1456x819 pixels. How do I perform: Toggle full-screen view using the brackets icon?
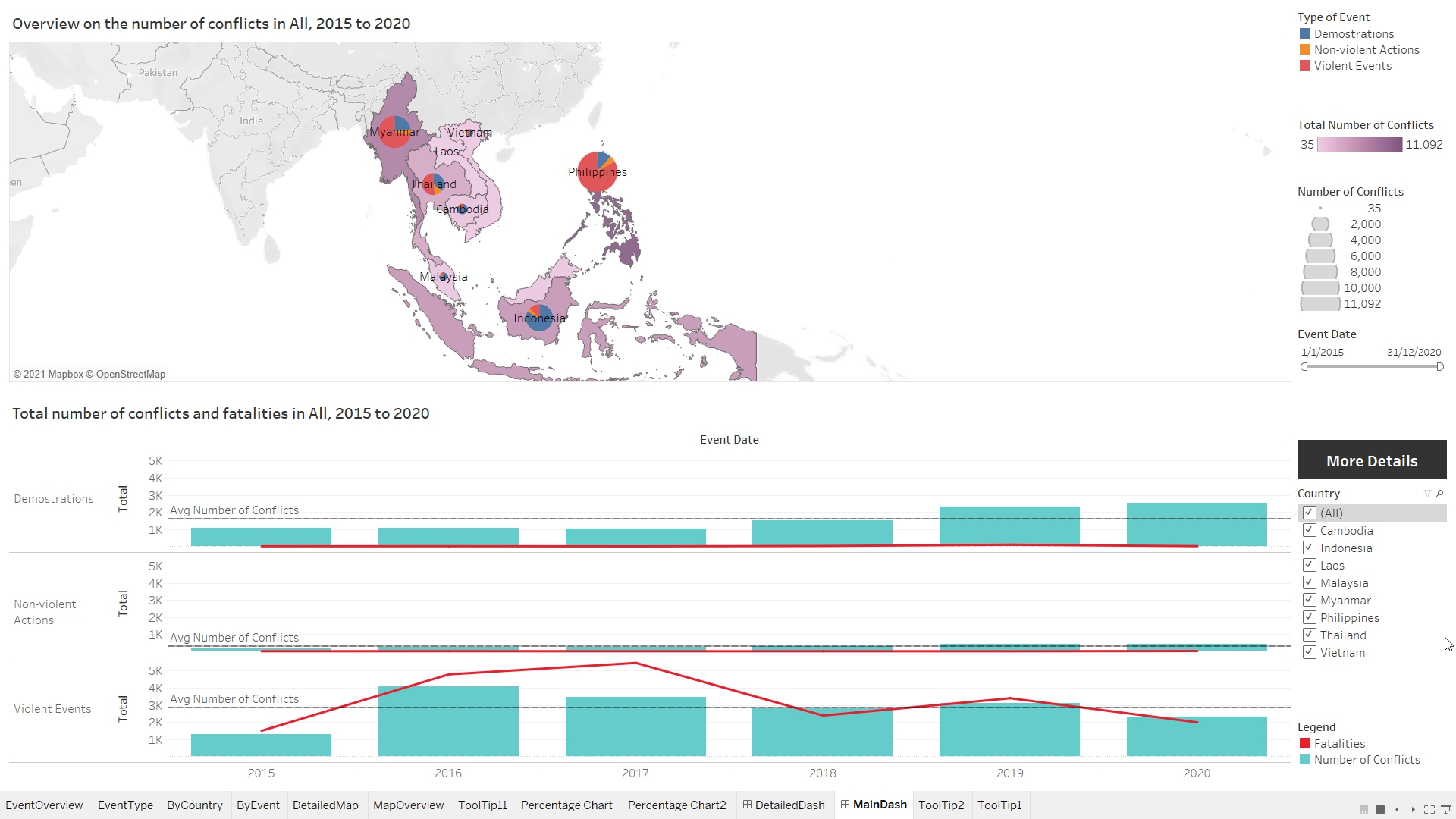pos(1429,810)
